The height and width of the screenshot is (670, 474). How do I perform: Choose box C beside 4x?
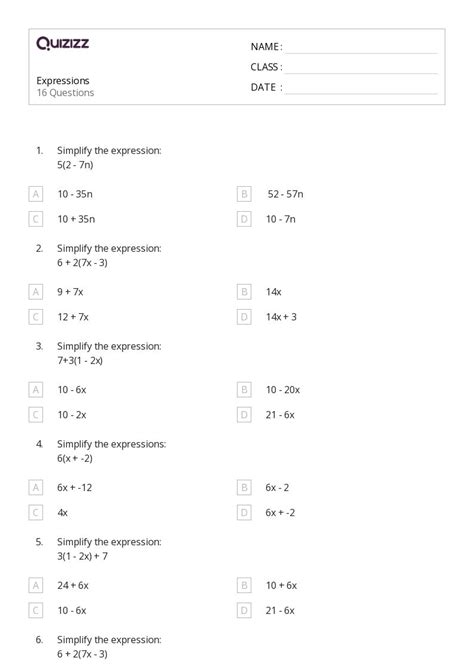pos(35,513)
